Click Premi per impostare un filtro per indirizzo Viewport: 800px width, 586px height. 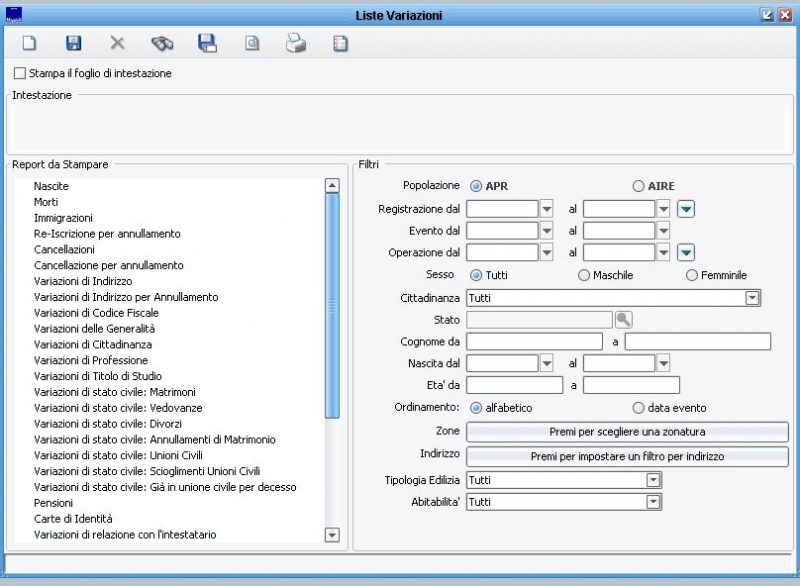tap(628, 456)
